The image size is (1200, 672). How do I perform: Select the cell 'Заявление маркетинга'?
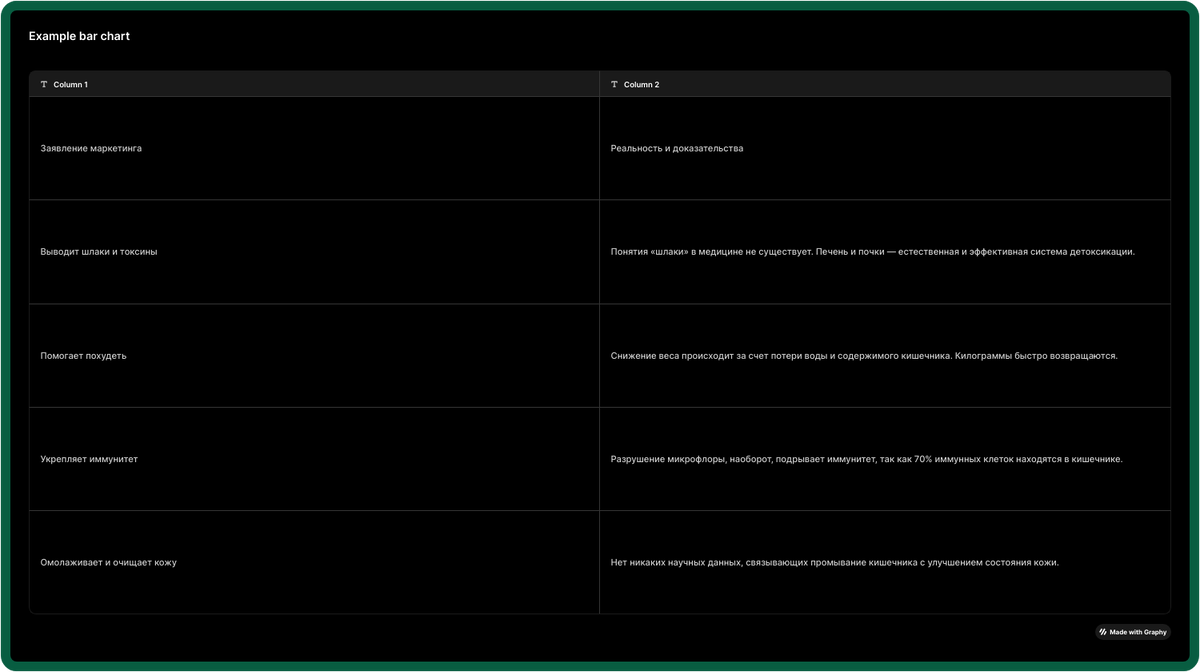(314, 148)
